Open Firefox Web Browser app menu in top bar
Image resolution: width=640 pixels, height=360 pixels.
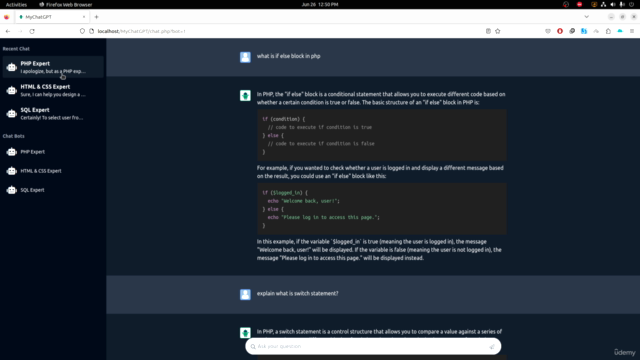coord(65,4)
